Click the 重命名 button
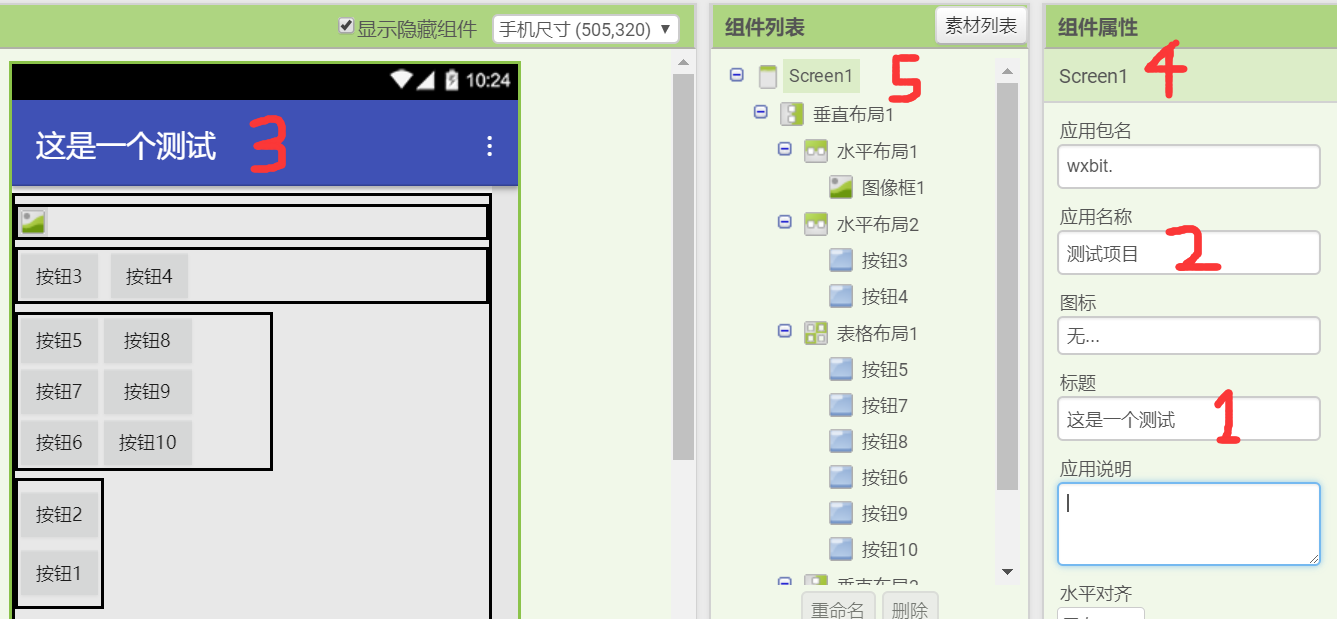This screenshot has width=1337, height=619. pos(839,608)
